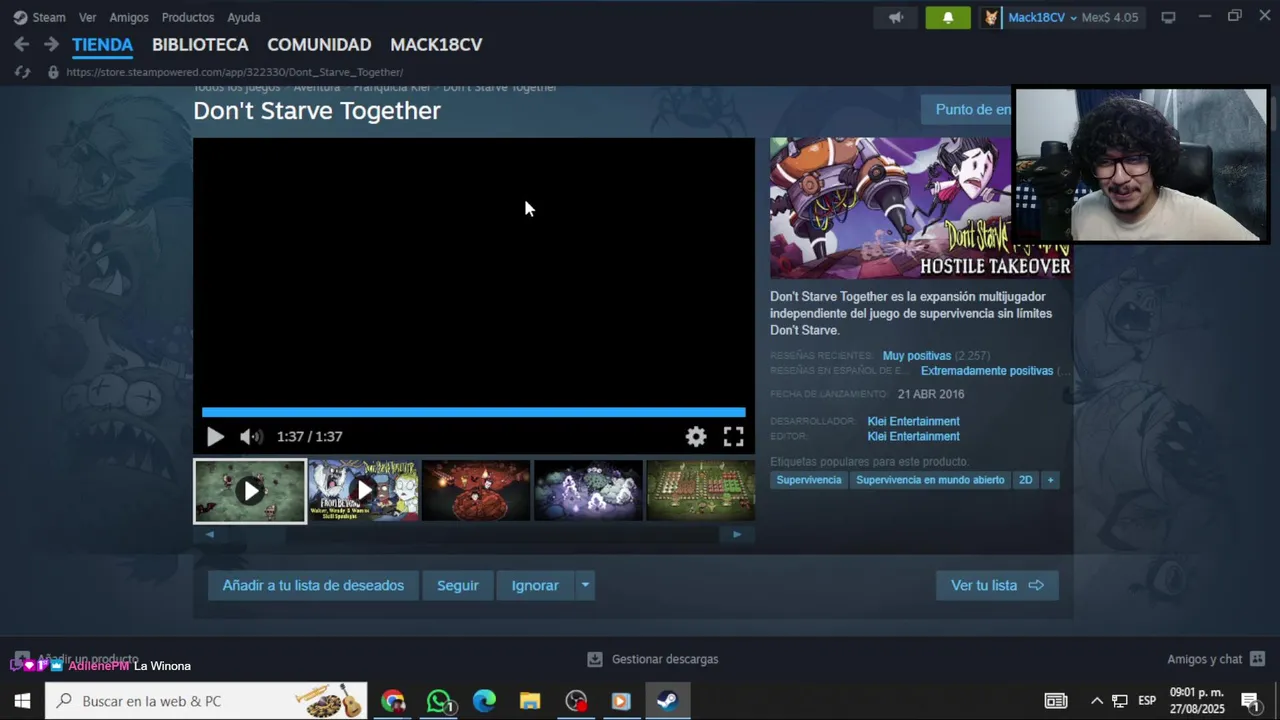This screenshot has height=720, width=1280.
Task: Open the ESP language indicator
Action: [1147, 701]
